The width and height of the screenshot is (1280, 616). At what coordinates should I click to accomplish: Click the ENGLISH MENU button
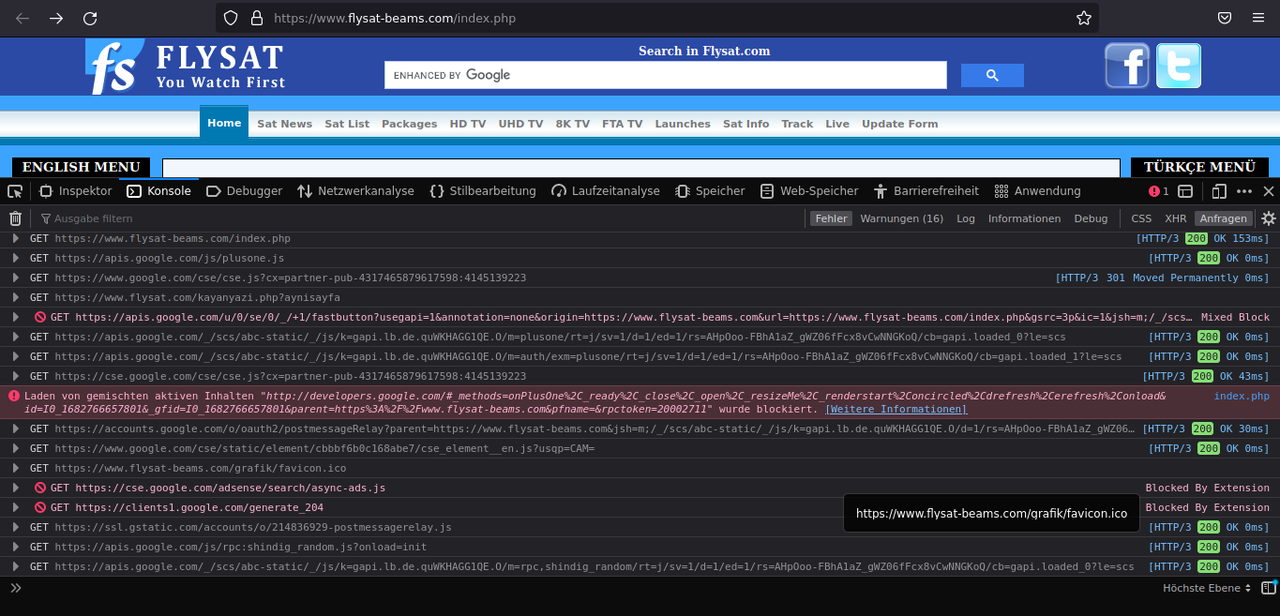pos(81,167)
